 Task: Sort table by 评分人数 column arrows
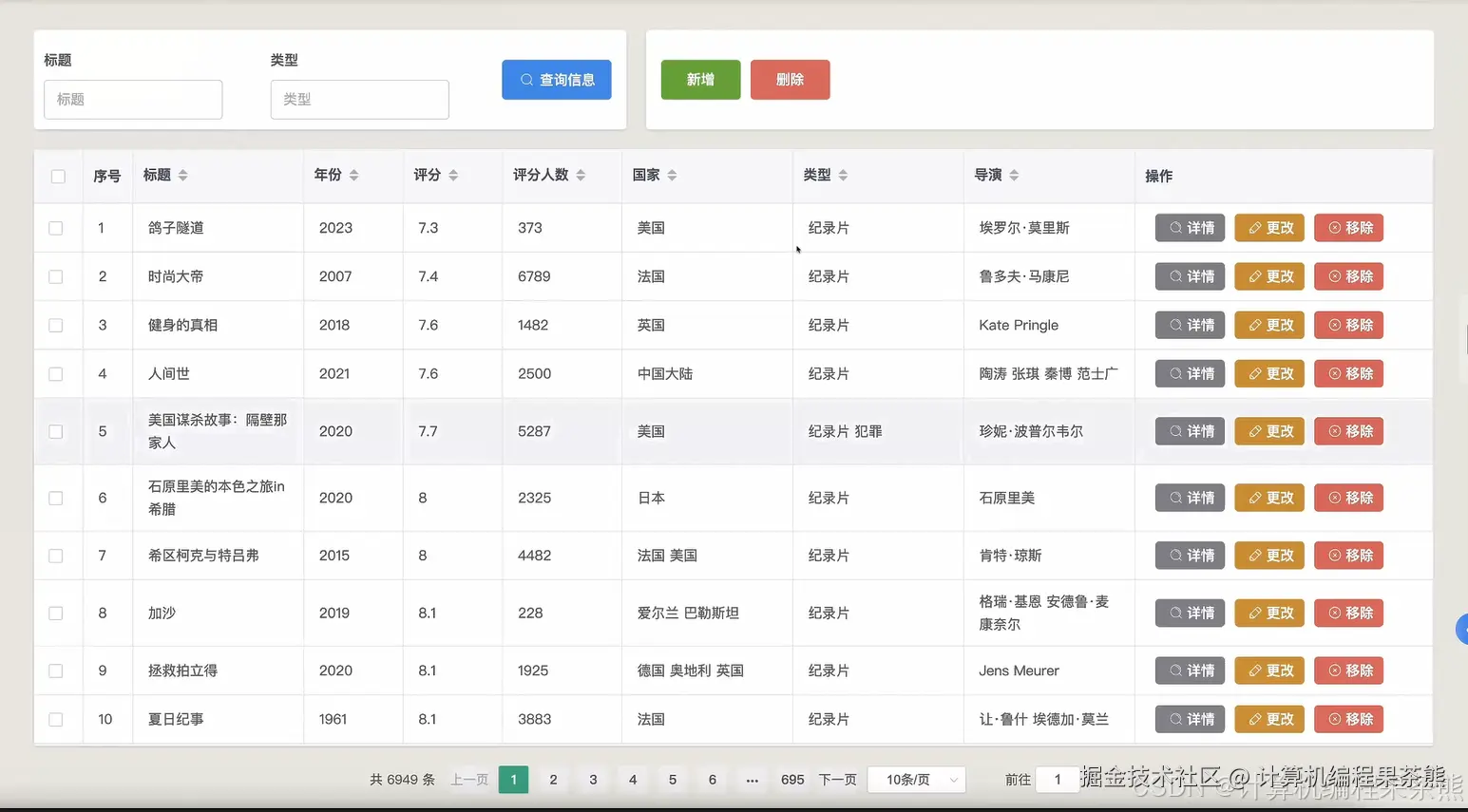click(581, 175)
